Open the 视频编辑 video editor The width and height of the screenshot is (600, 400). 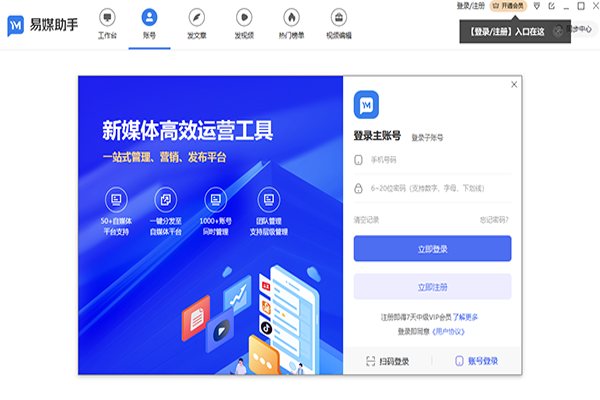coord(339,24)
